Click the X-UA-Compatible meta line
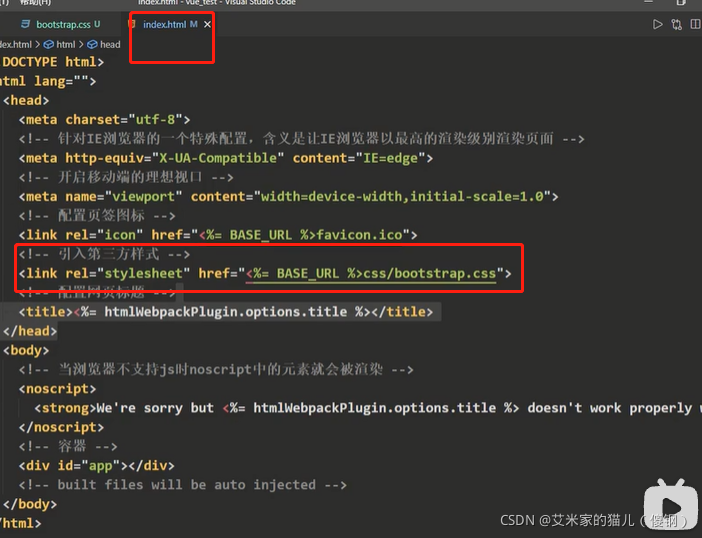Screen dimensions: 702x538 click(x=226, y=158)
